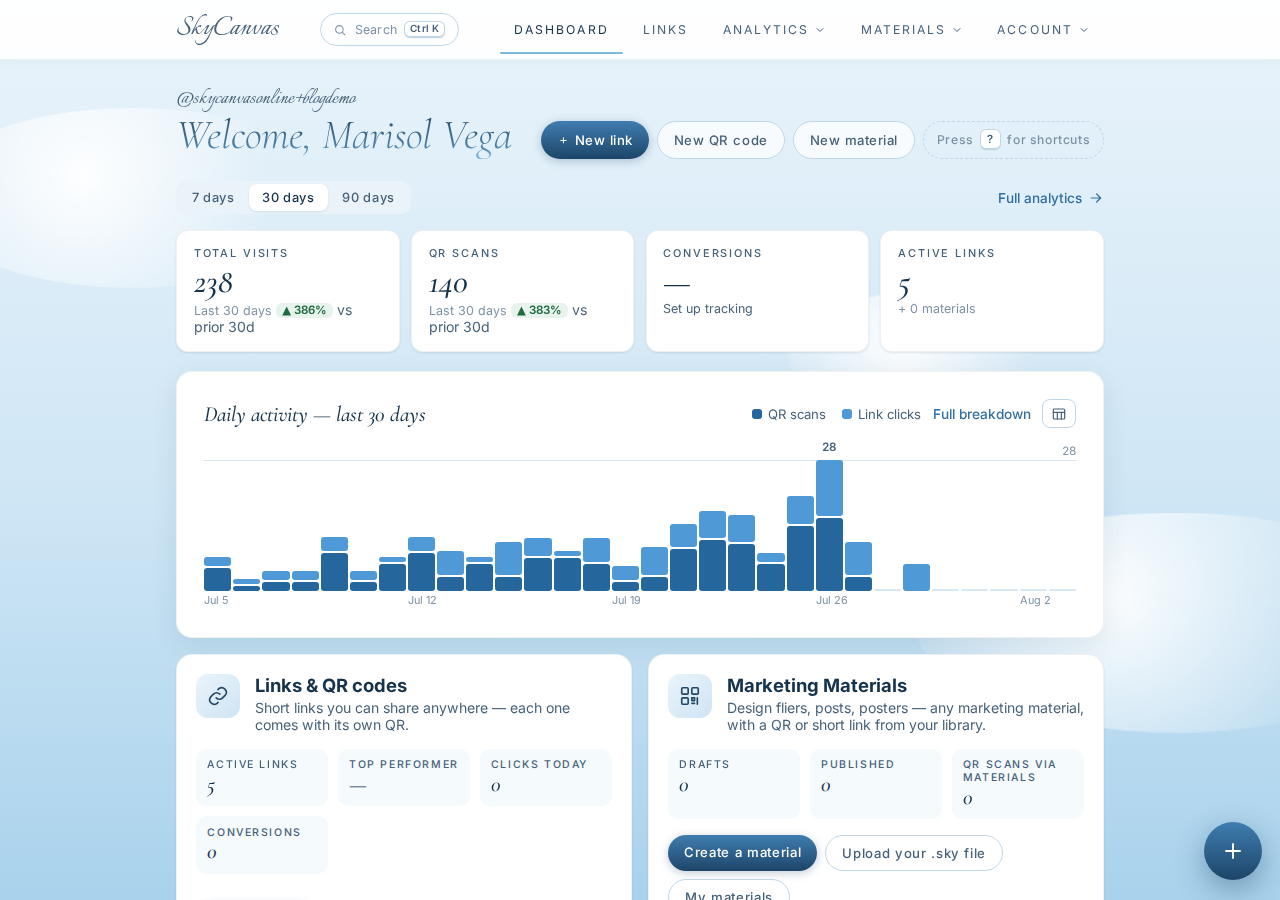1280x900 pixels.
Task: Expand the Materials menu
Action: tap(911, 30)
